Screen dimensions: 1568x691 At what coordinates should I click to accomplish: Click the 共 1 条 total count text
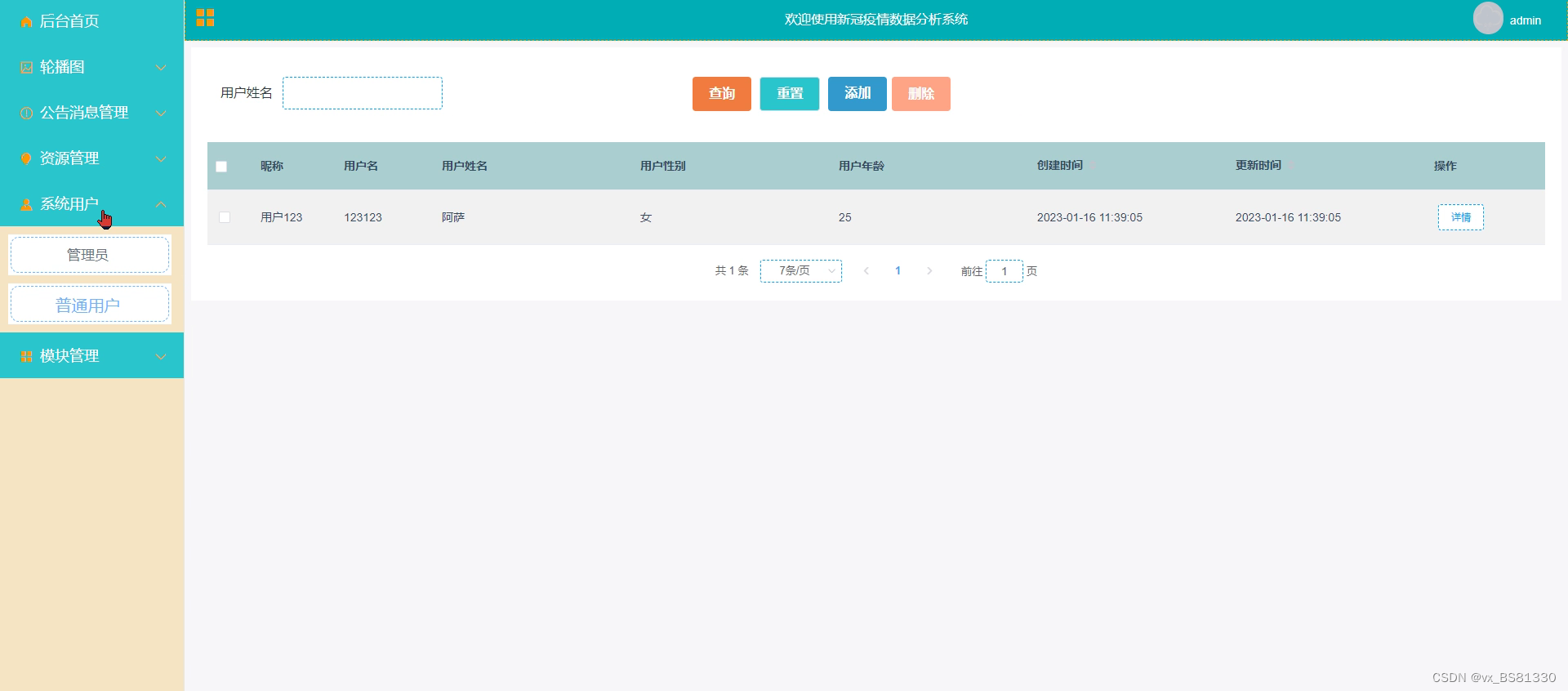(x=732, y=271)
